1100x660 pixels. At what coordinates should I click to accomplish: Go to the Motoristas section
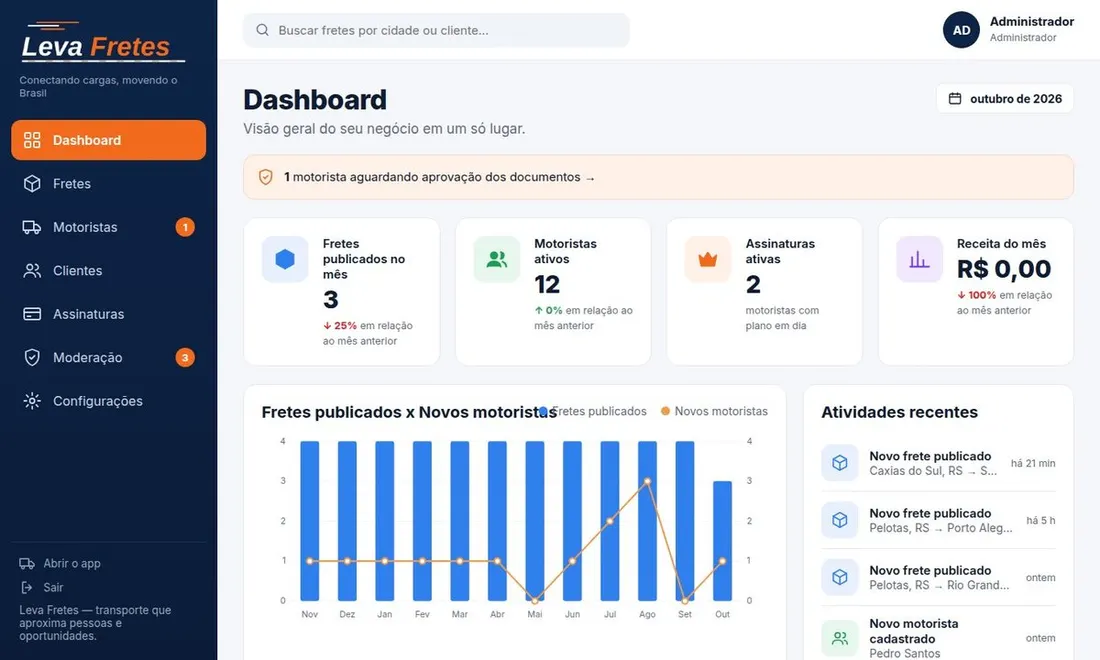[x=109, y=227]
